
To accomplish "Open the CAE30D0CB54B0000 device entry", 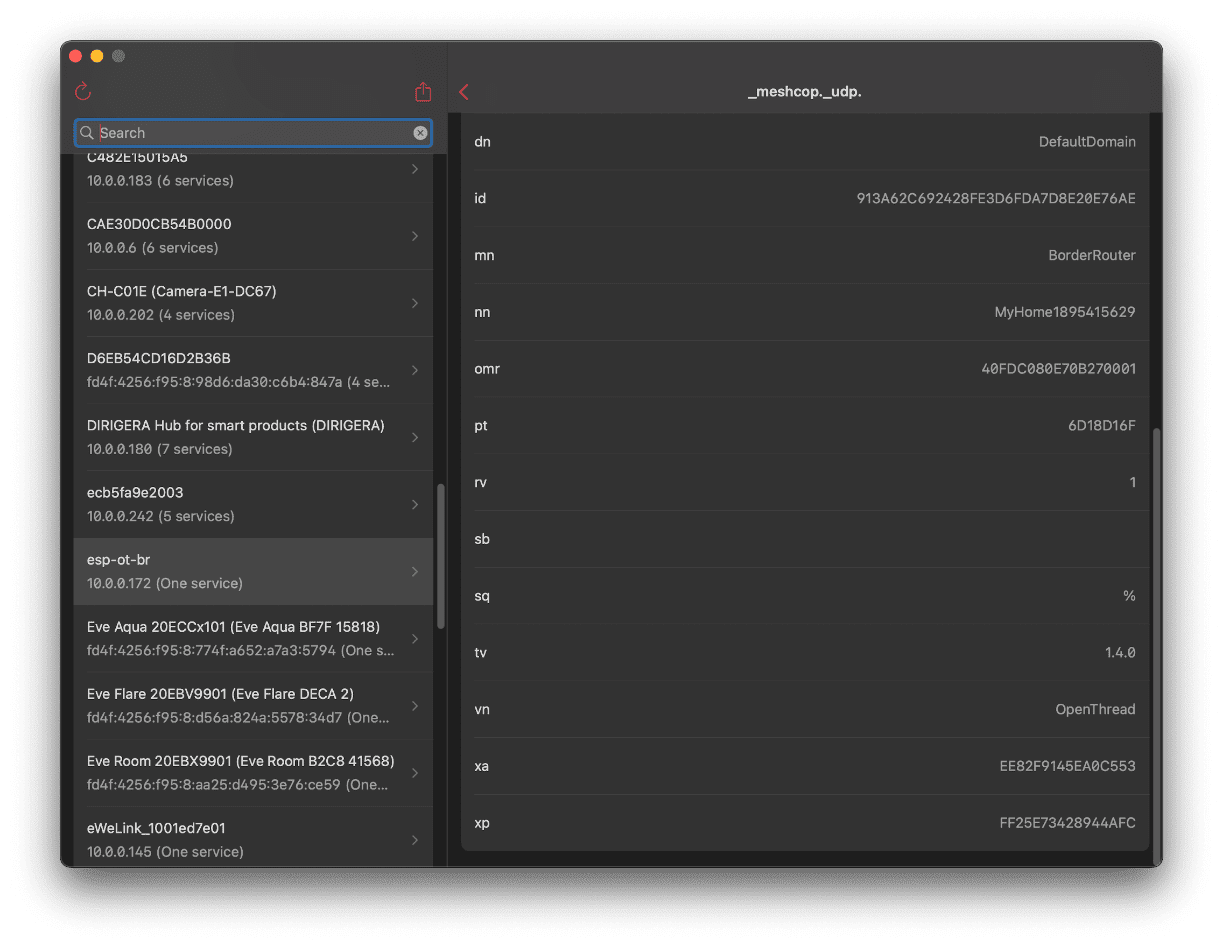I will (240, 236).
